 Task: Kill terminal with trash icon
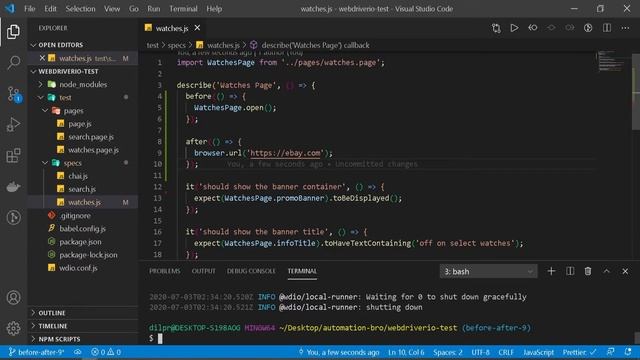point(588,271)
